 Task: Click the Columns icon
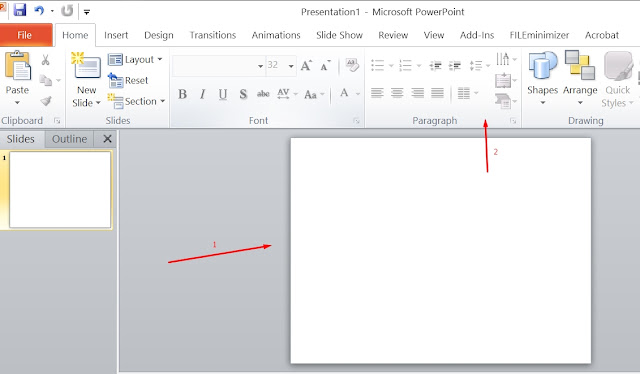464,94
